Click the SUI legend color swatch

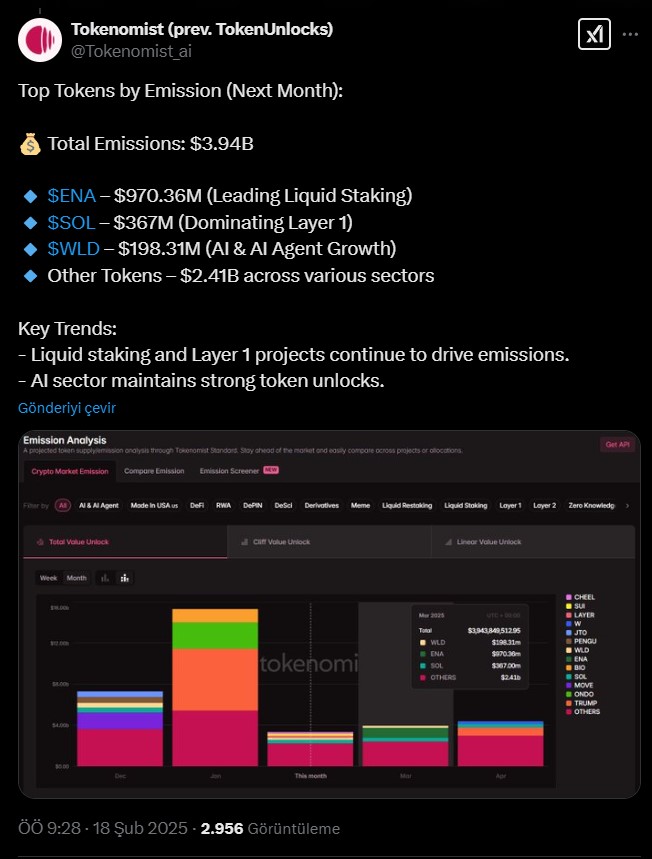[569, 606]
